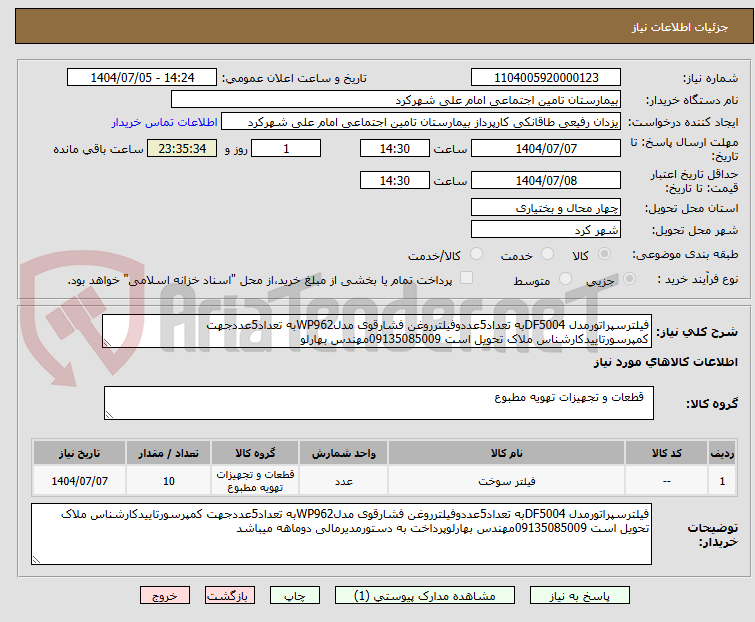This screenshot has height=622, width=755.
Task: Click the resize handle of توضیحات خریدار box
Action: (36, 559)
